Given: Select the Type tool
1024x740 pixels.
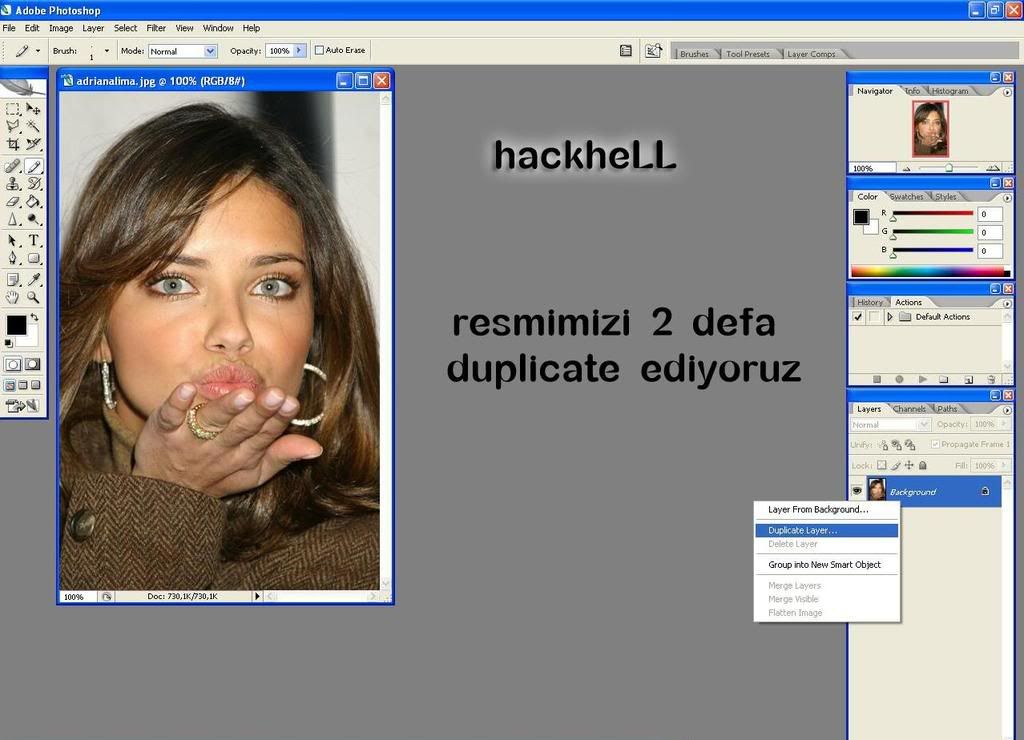Looking at the screenshot, I should point(33,241).
